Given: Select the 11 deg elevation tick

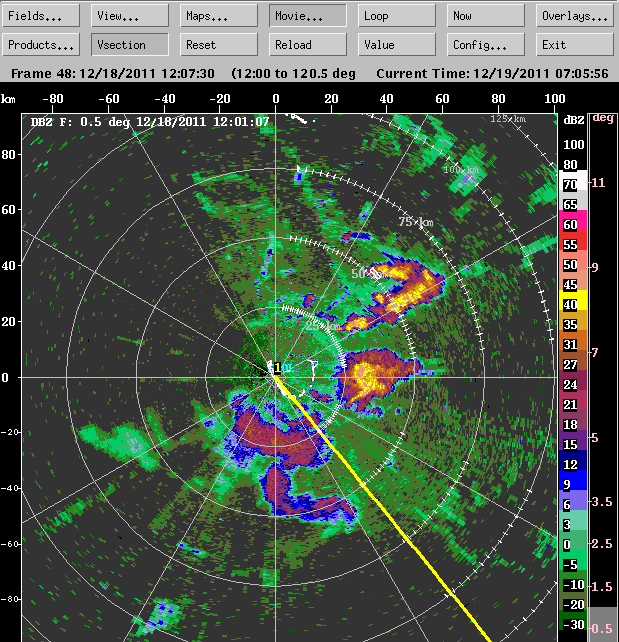Looking at the screenshot, I should (x=598, y=182).
